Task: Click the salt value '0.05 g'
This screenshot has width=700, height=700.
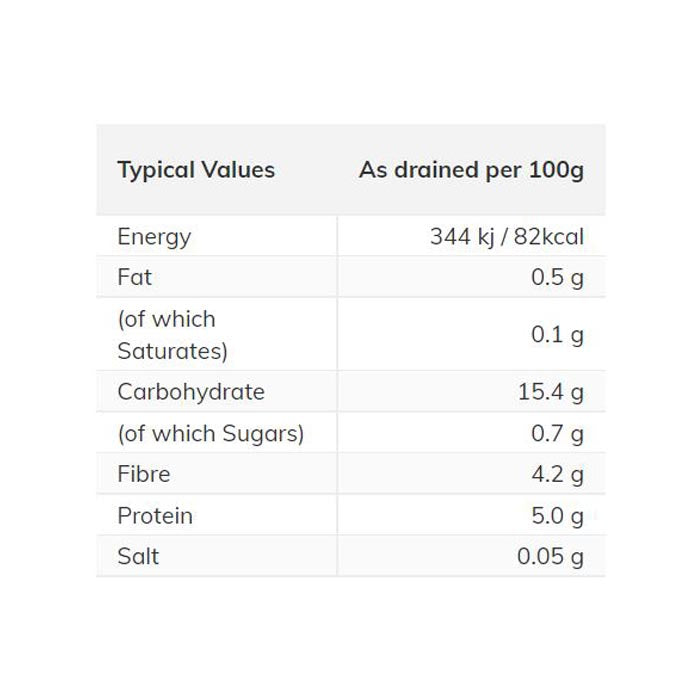Action: [550, 557]
